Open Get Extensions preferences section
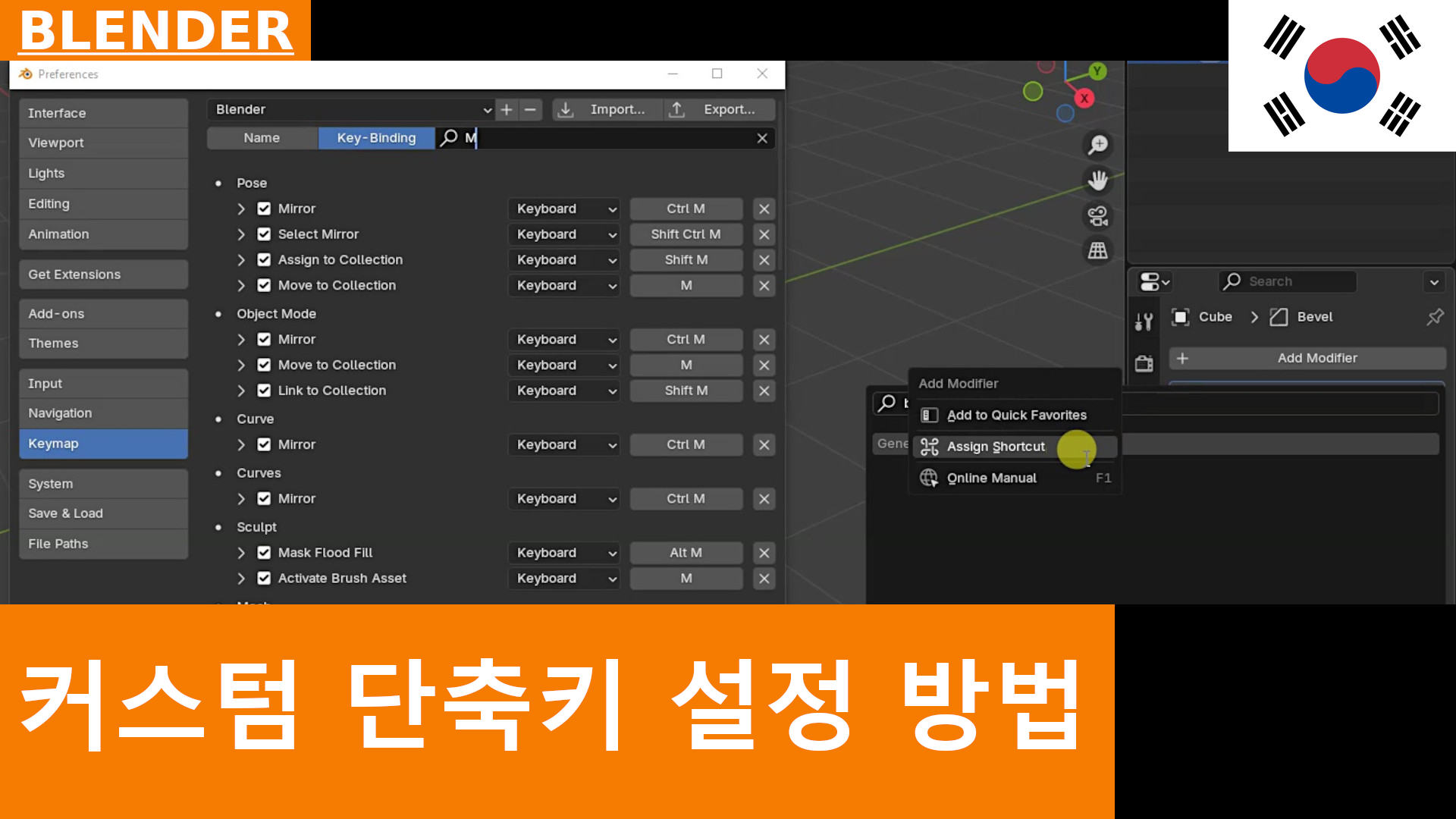The width and height of the screenshot is (1456, 819). point(104,275)
